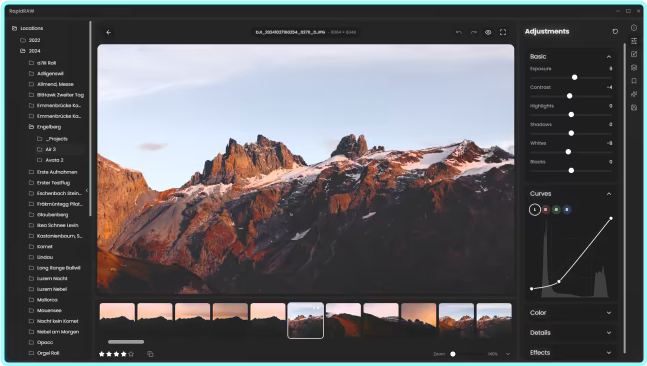
Task: Reset all adjustments with the circular arrow
Action: [615, 31]
